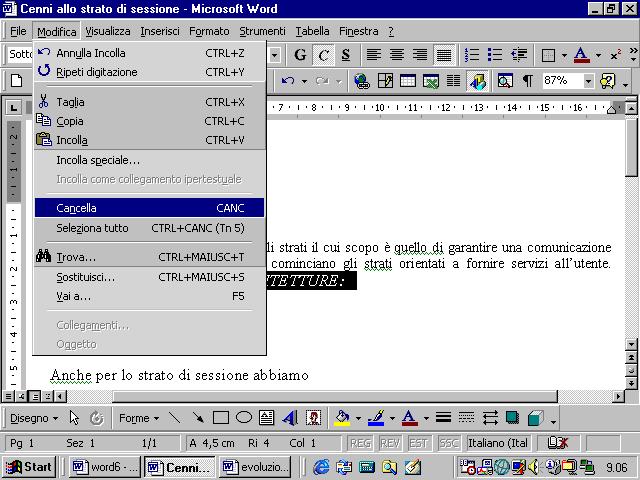Select the Line drawing tool
The height and width of the screenshot is (480, 640).
coord(175,418)
